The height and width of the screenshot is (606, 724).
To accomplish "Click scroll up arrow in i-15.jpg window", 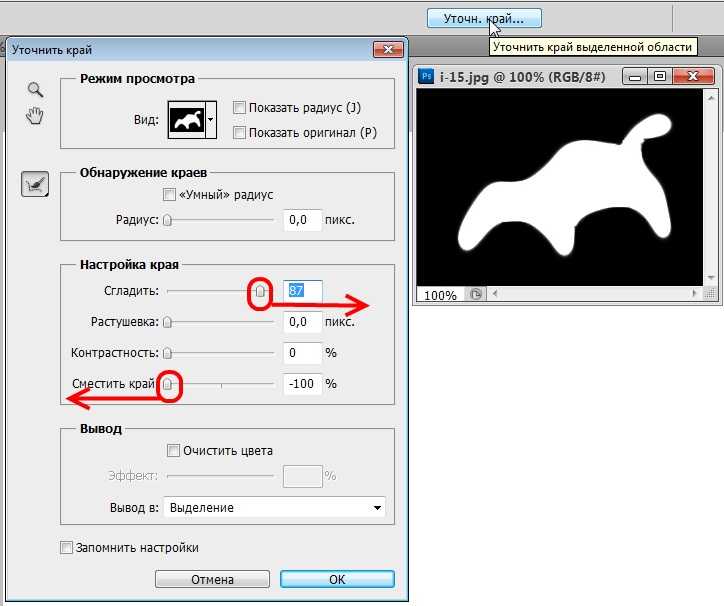I will (711, 97).
